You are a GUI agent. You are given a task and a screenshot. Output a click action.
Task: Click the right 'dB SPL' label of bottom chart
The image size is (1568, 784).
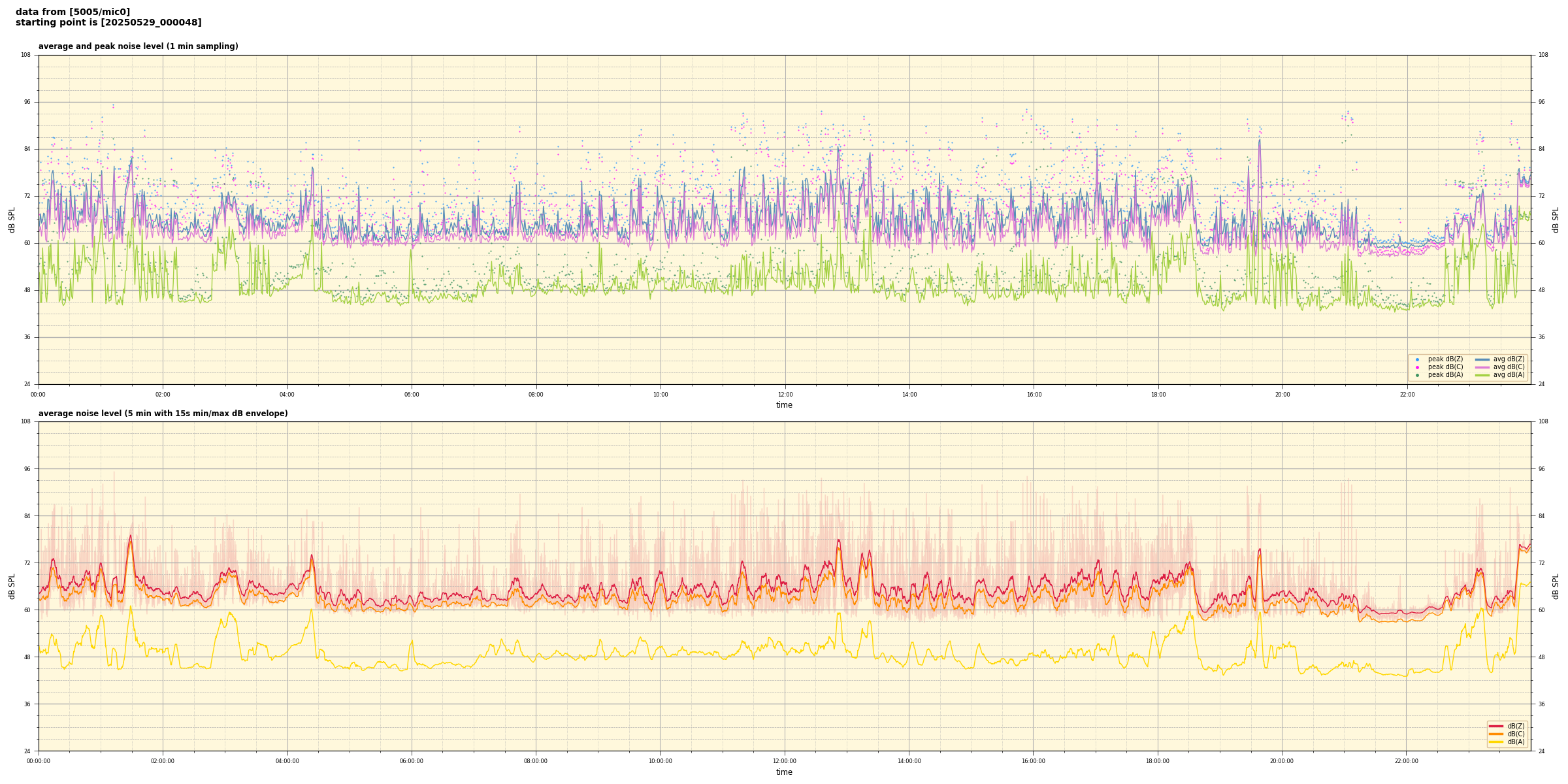click(x=1556, y=586)
